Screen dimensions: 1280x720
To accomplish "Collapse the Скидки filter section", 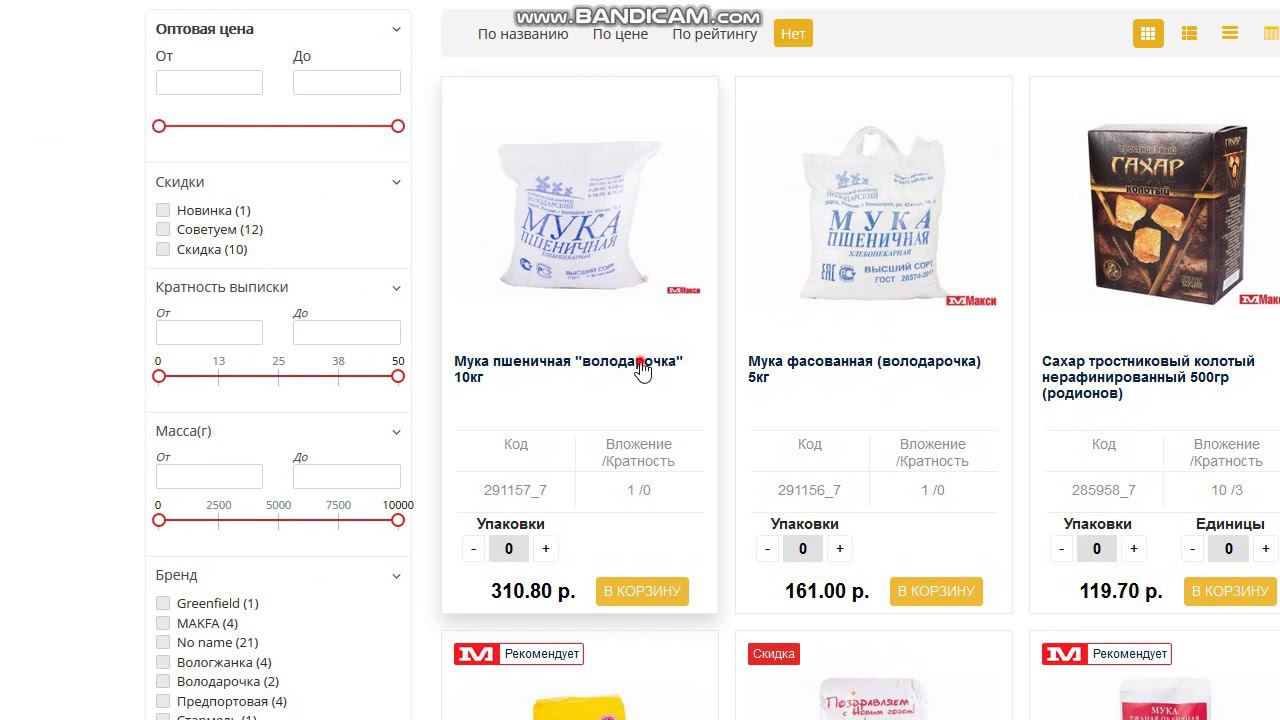I will [396, 182].
